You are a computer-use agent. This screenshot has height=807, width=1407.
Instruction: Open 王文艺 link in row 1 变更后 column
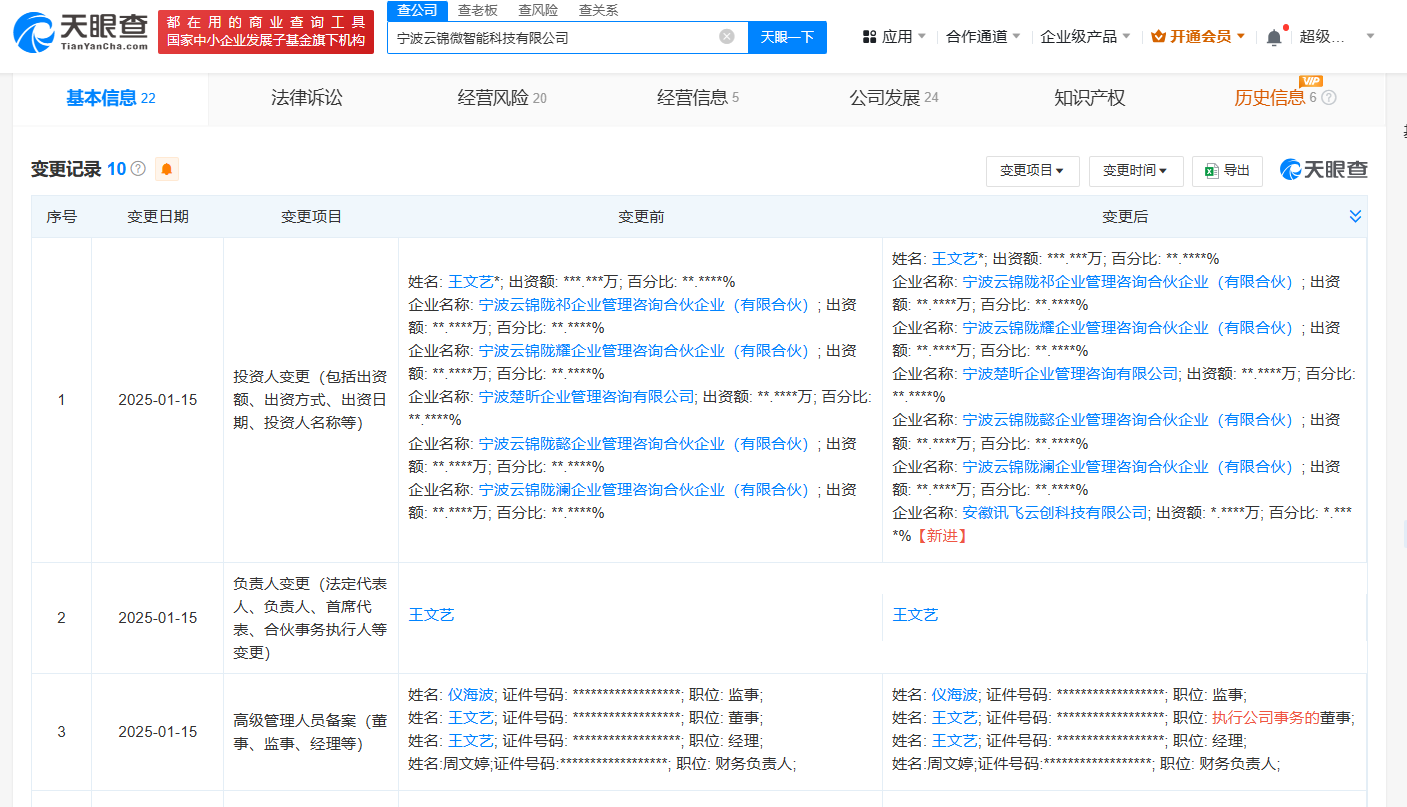coord(955,258)
